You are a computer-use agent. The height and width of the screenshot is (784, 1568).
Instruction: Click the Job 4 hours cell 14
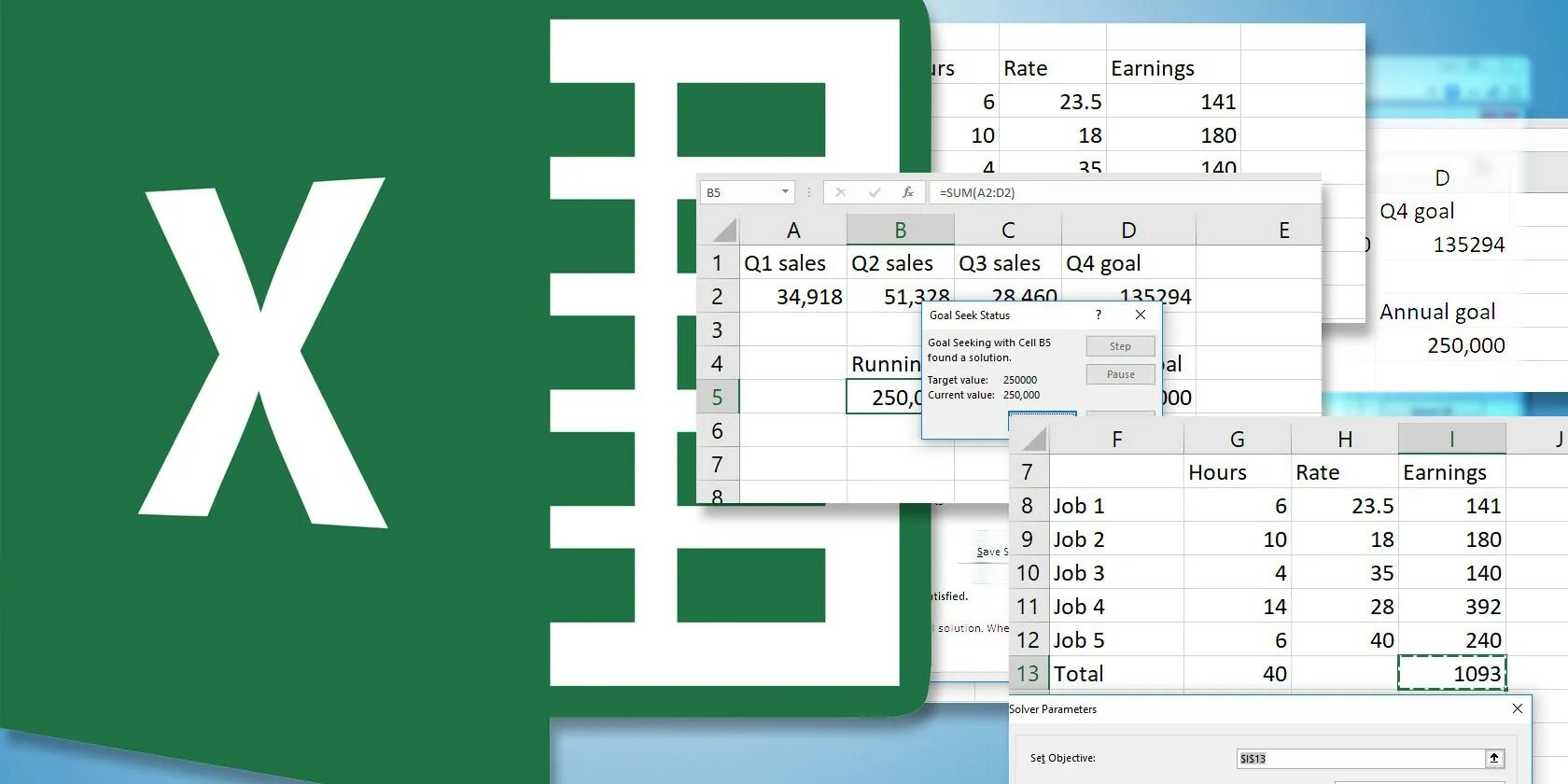tap(1238, 607)
